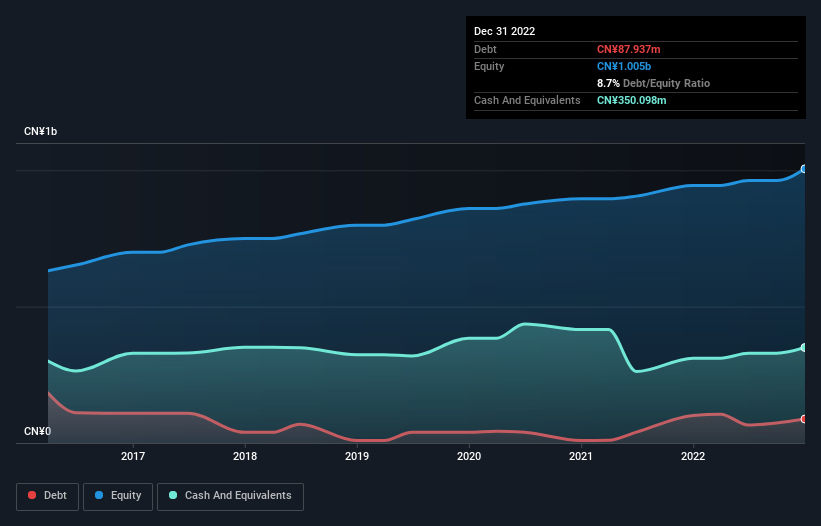Click the Dec 31 2022 tooltip date
821x526 pixels.
[505, 31]
